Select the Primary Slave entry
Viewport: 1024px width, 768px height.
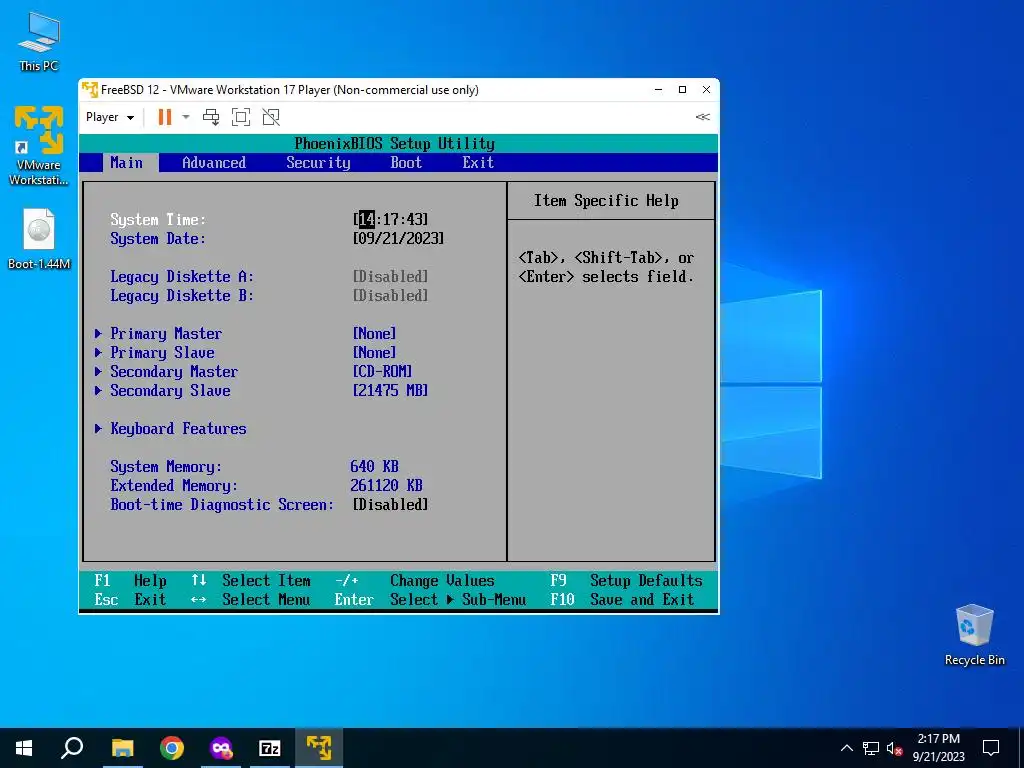[x=162, y=353]
